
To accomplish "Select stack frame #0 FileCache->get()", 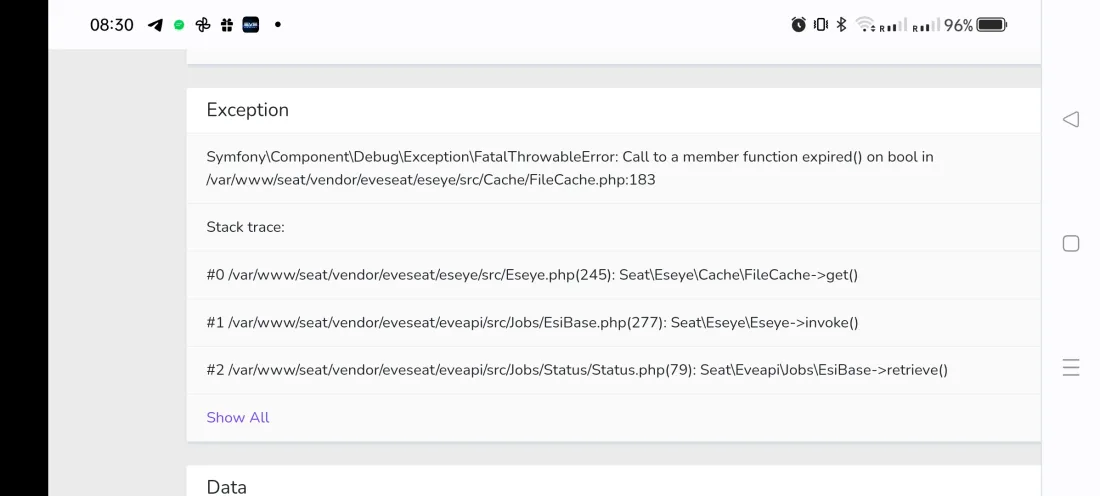I will [x=532, y=275].
